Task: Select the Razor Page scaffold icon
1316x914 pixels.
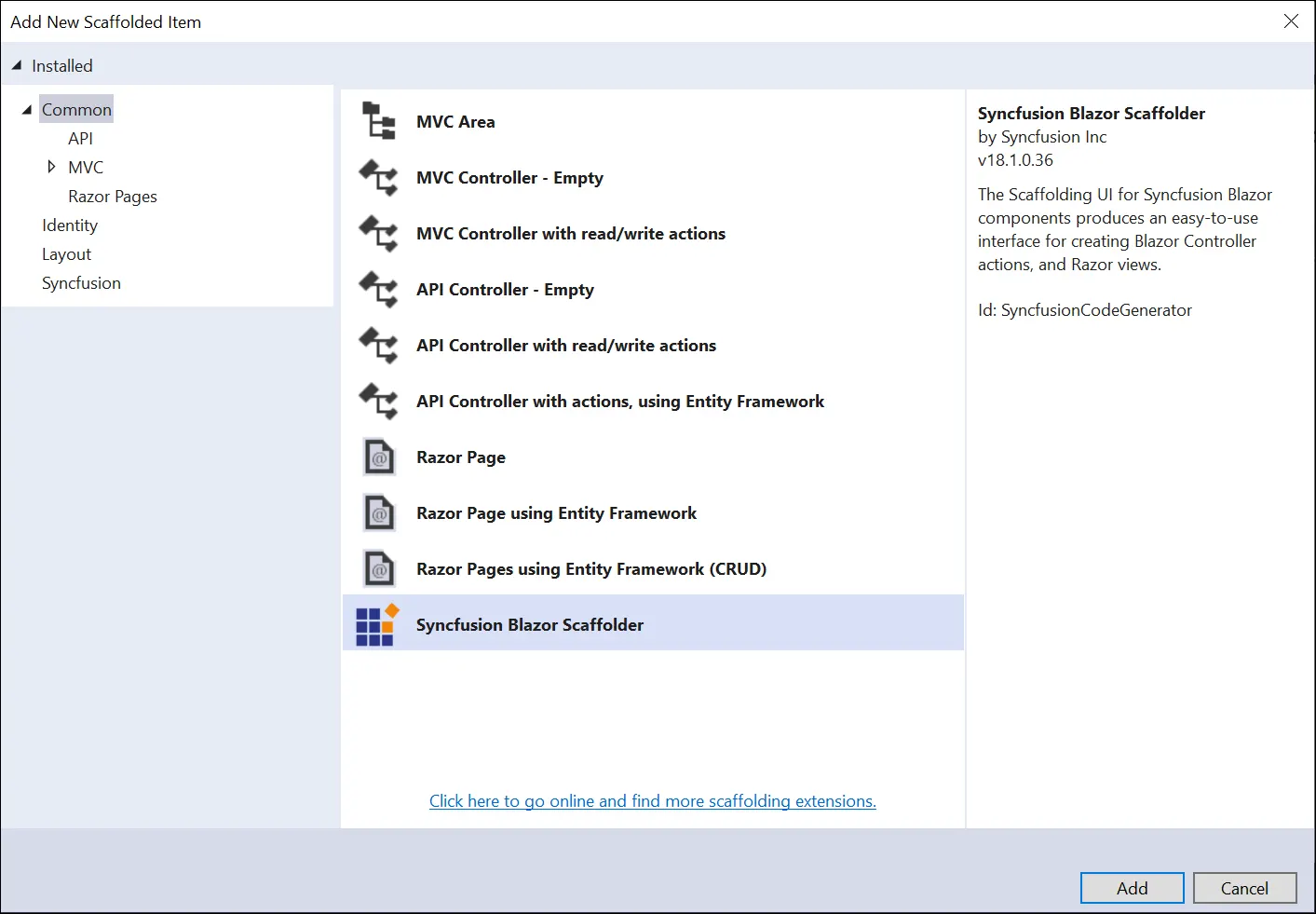Action: (x=377, y=457)
